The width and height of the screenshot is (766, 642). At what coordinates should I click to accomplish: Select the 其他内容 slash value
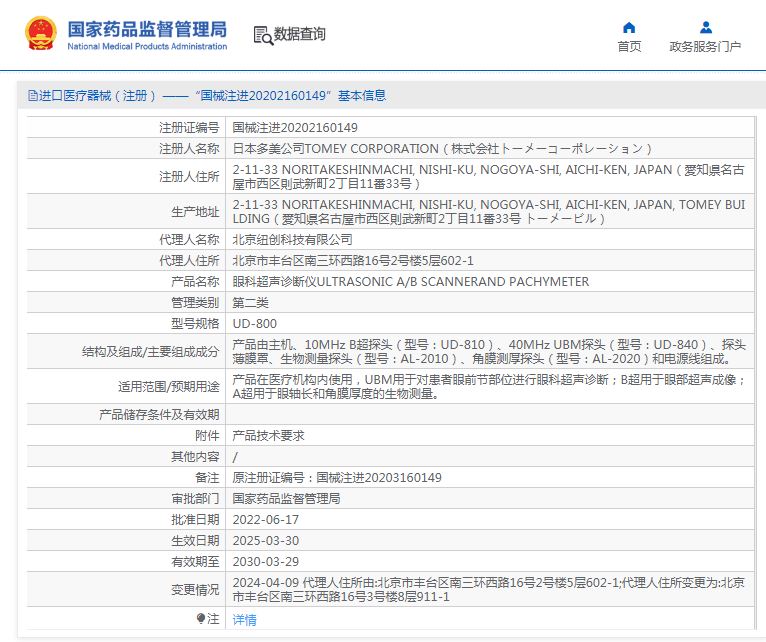pyautogui.click(x=235, y=457)
